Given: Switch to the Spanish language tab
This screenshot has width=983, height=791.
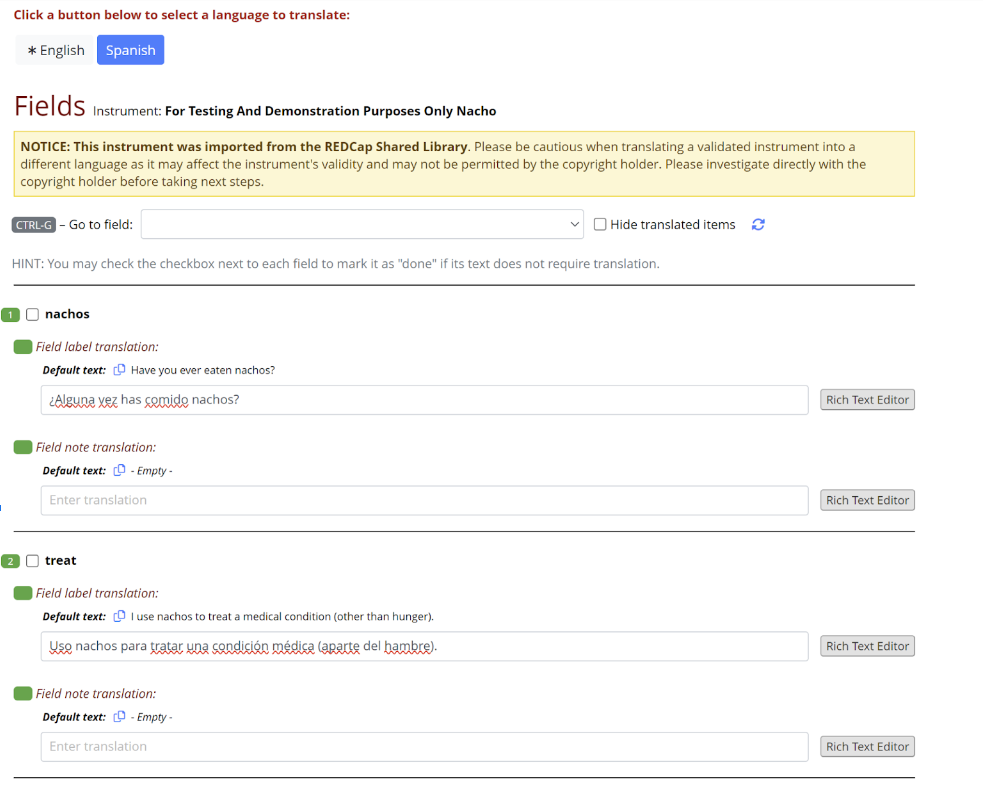Looking at the screenshot, I should click(x=131, y=51).
